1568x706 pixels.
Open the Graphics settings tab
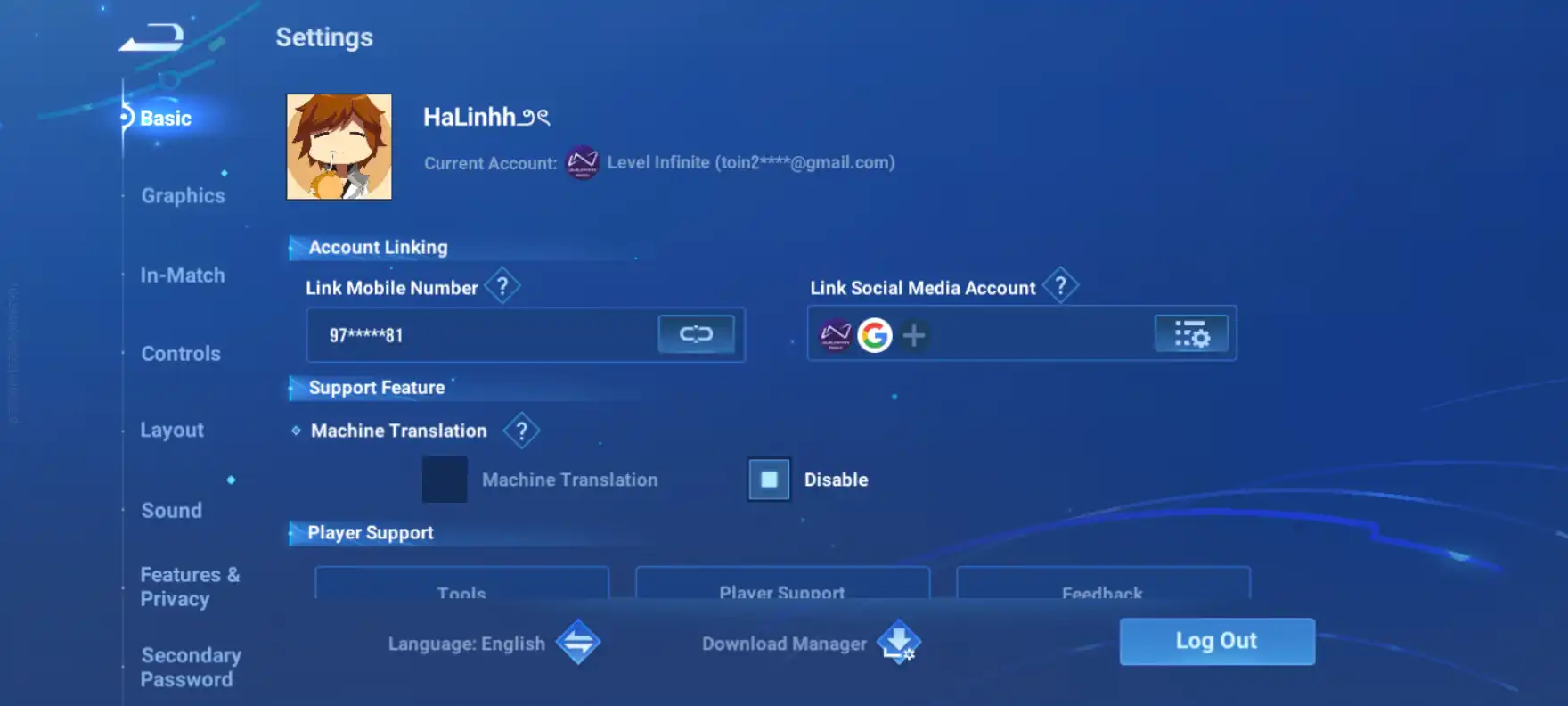(x=184, y=196)
